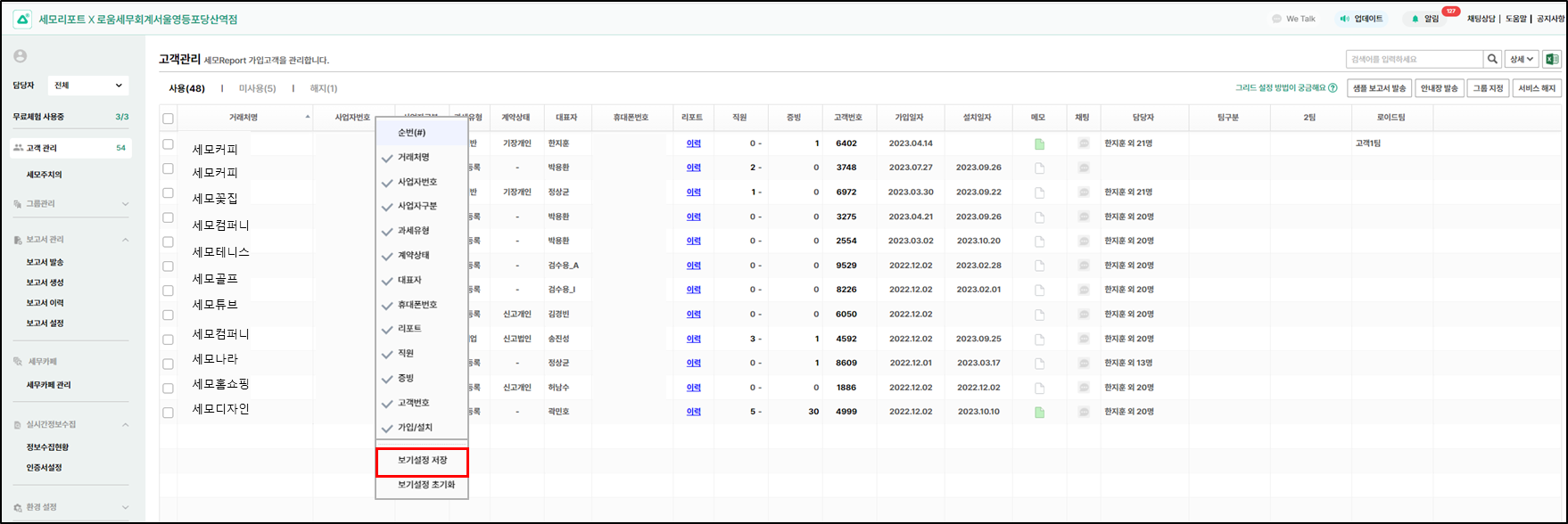The image size is (1568, 524).
Task: Select 보기설정 저장 in the column menu
Action: click(422, 461)
